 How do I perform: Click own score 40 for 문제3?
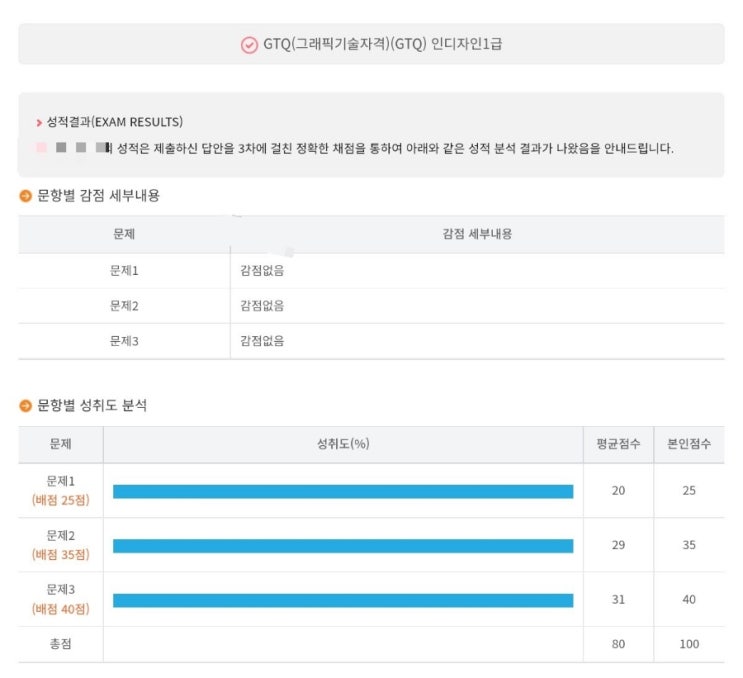[x=689, y=599]
